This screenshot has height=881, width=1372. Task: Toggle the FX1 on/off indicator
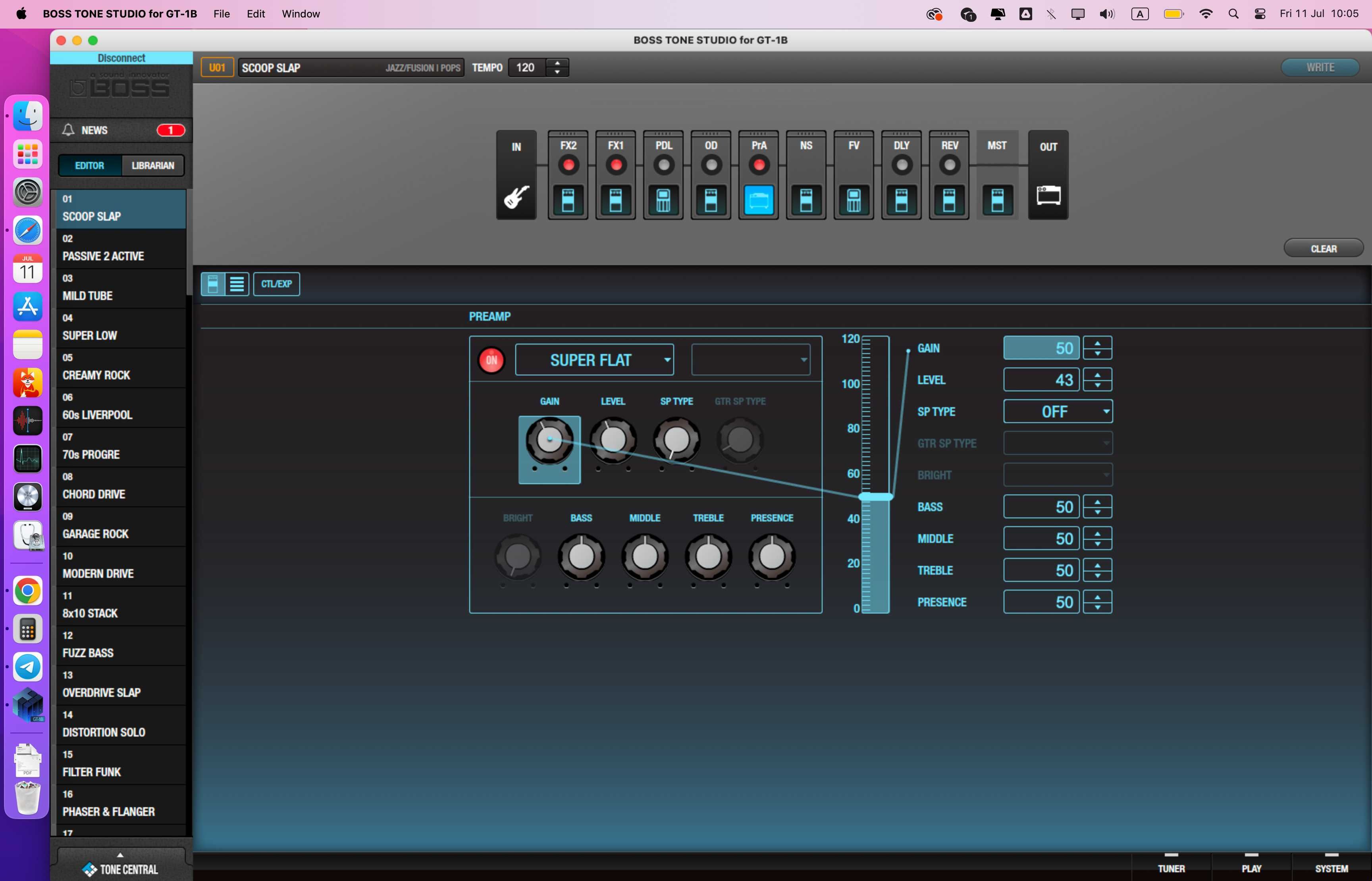616,165
